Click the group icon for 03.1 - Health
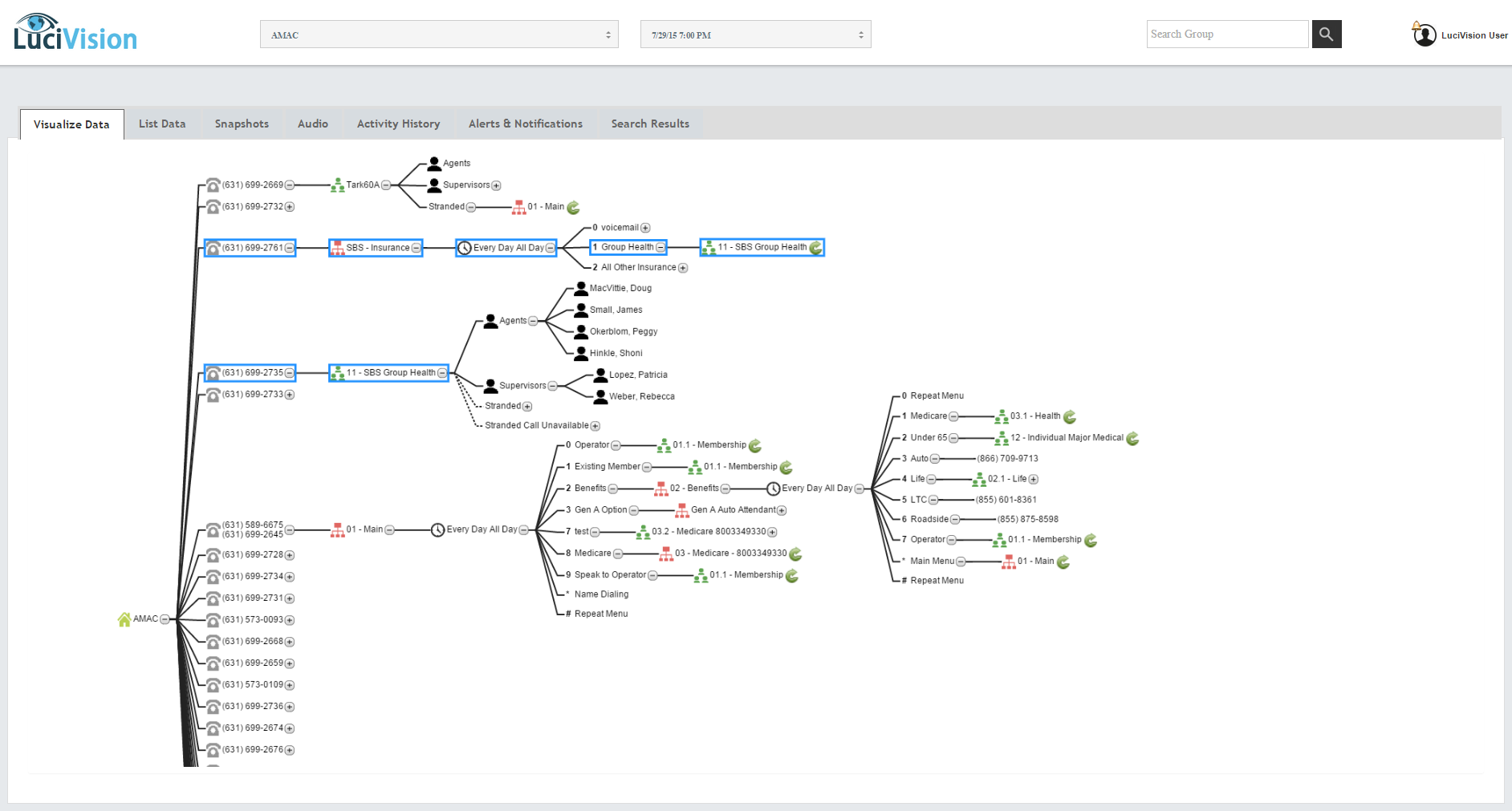 (1002, 416)
